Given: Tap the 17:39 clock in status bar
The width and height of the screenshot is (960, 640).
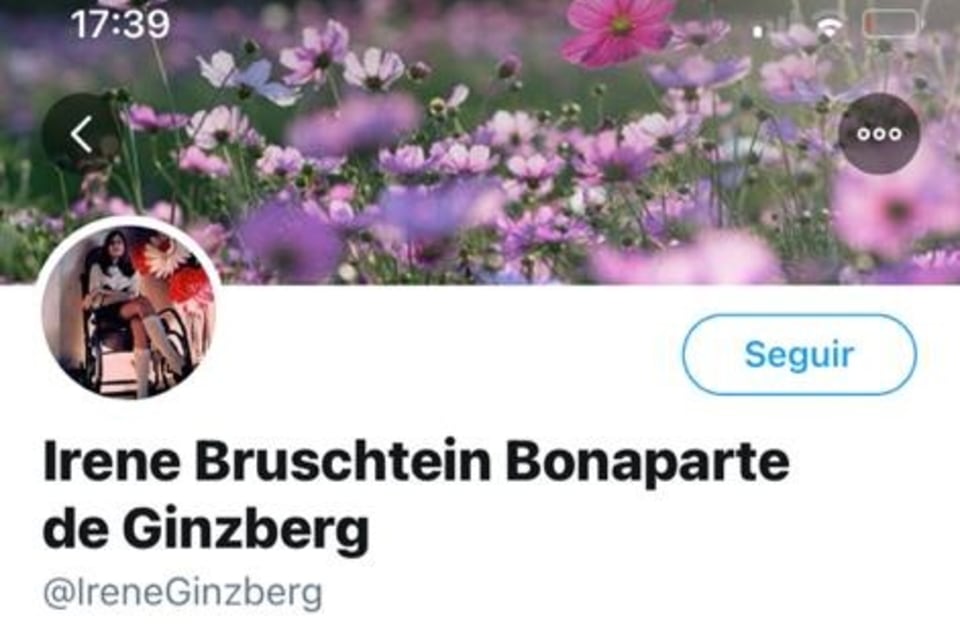Looking at the screenshot, I should tap(120, 24).
